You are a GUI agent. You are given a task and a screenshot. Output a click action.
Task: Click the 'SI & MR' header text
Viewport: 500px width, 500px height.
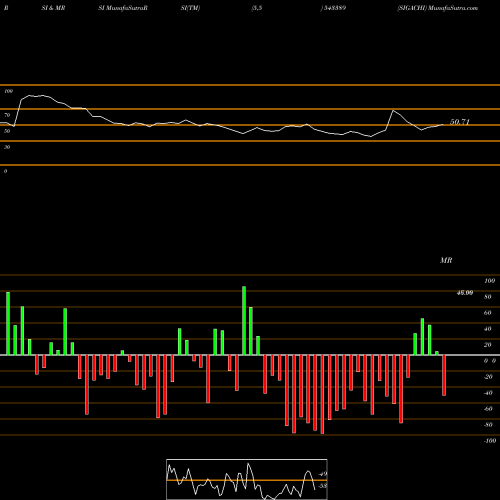(53, 8)
